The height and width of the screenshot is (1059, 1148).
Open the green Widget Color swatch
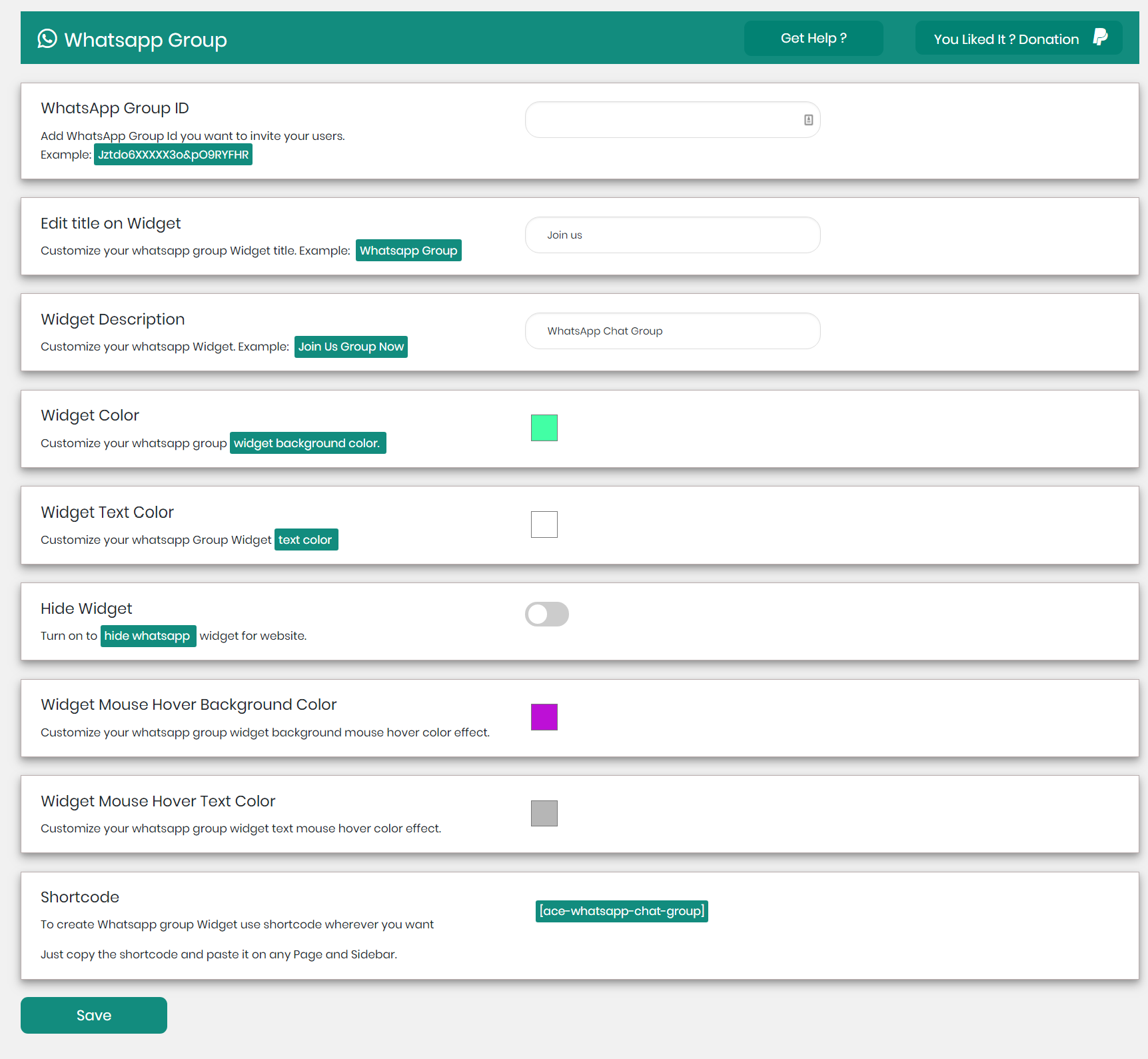coord(544,428)
